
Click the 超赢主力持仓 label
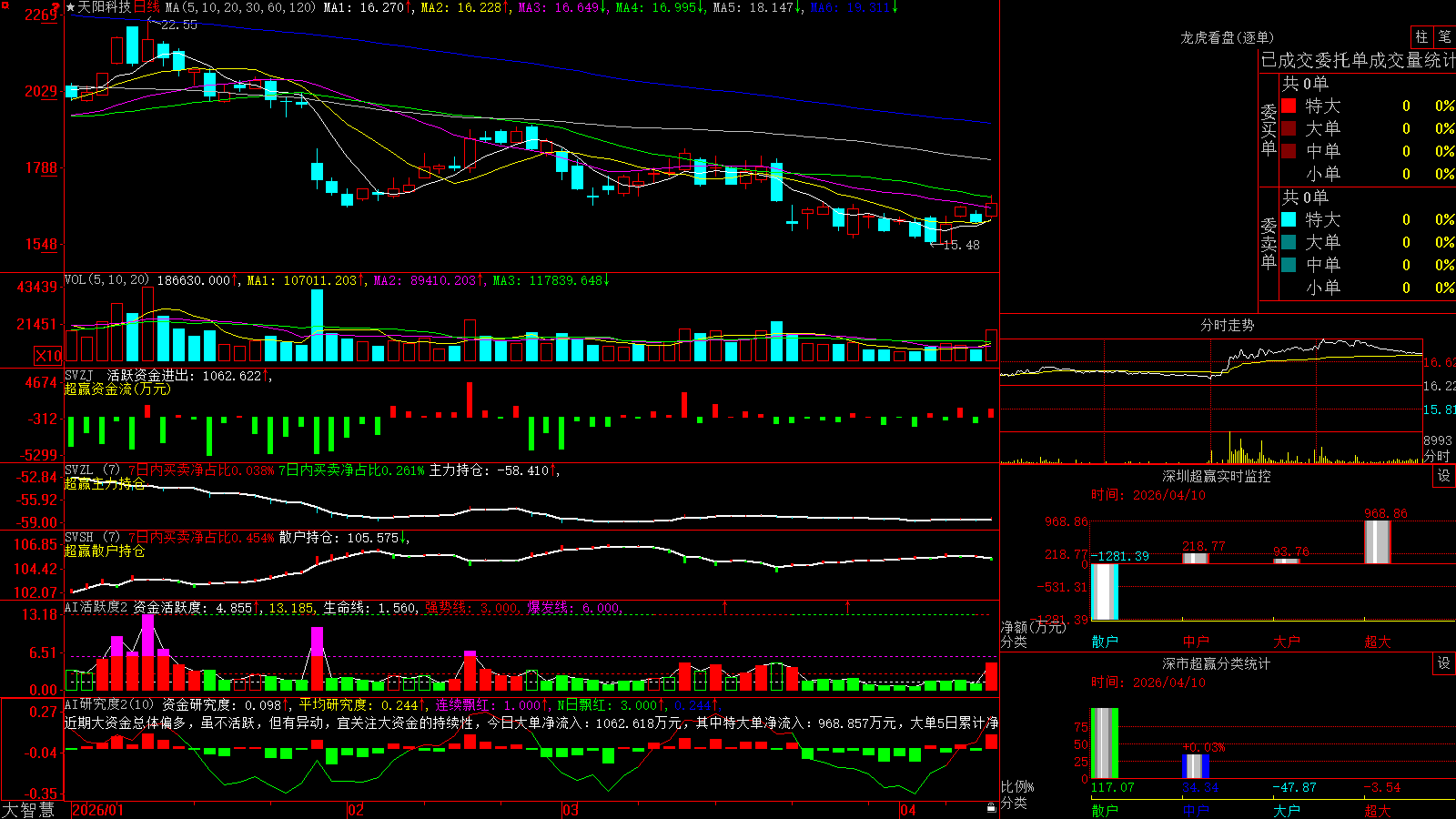click(x=105, y=483)
